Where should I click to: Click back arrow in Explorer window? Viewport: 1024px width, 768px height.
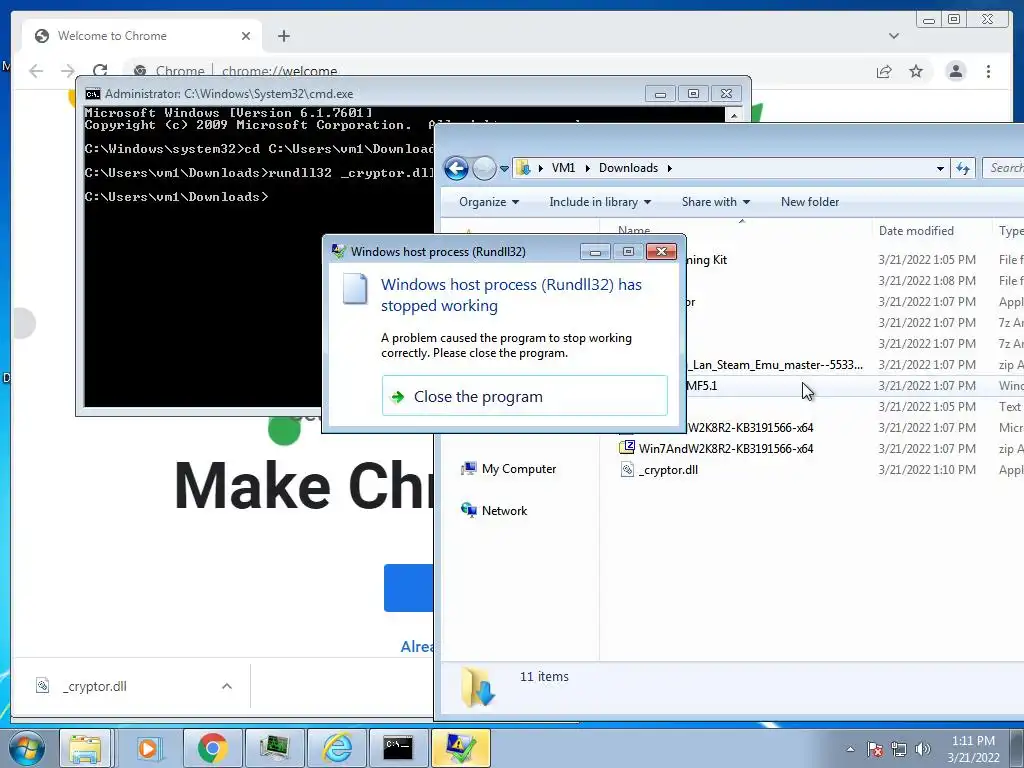[x=456, y=168]
